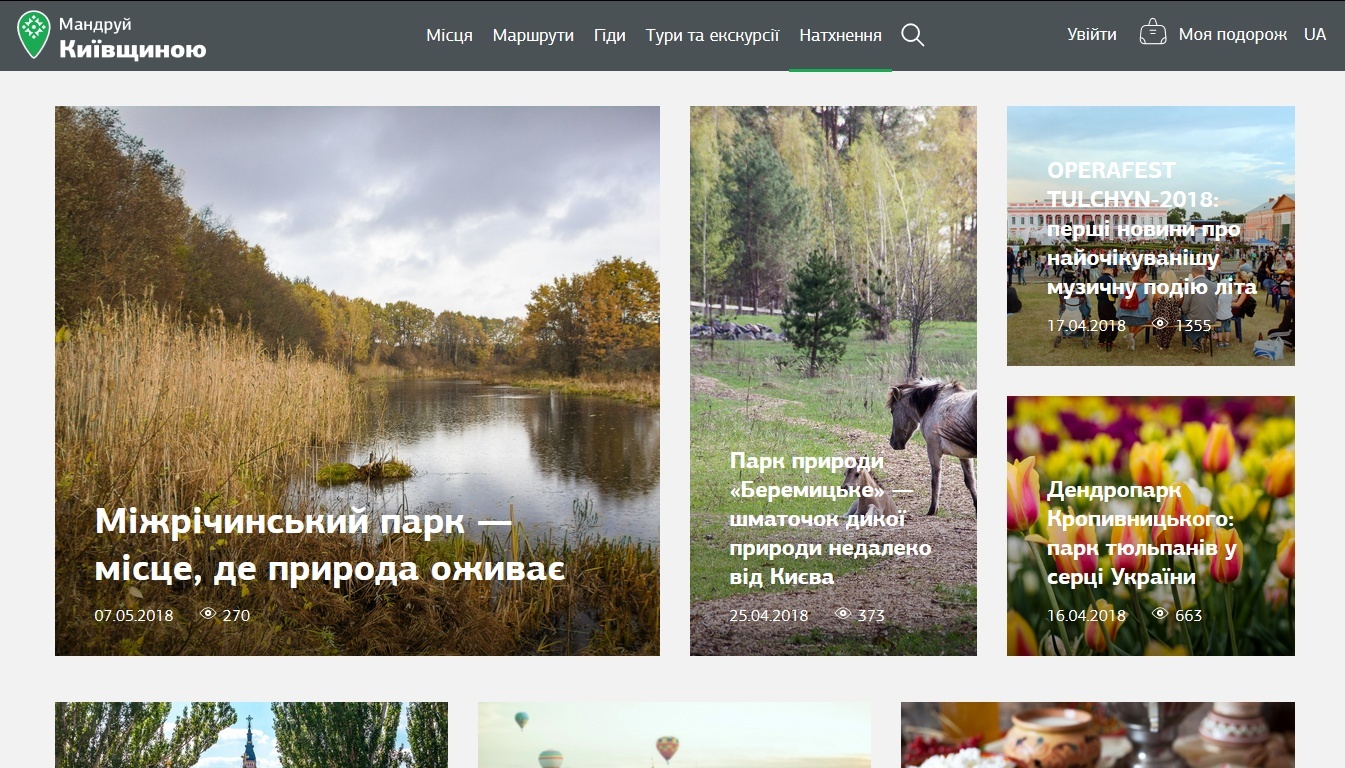Go to Гіди section
Screen dimensions: 1345x768
610,35
